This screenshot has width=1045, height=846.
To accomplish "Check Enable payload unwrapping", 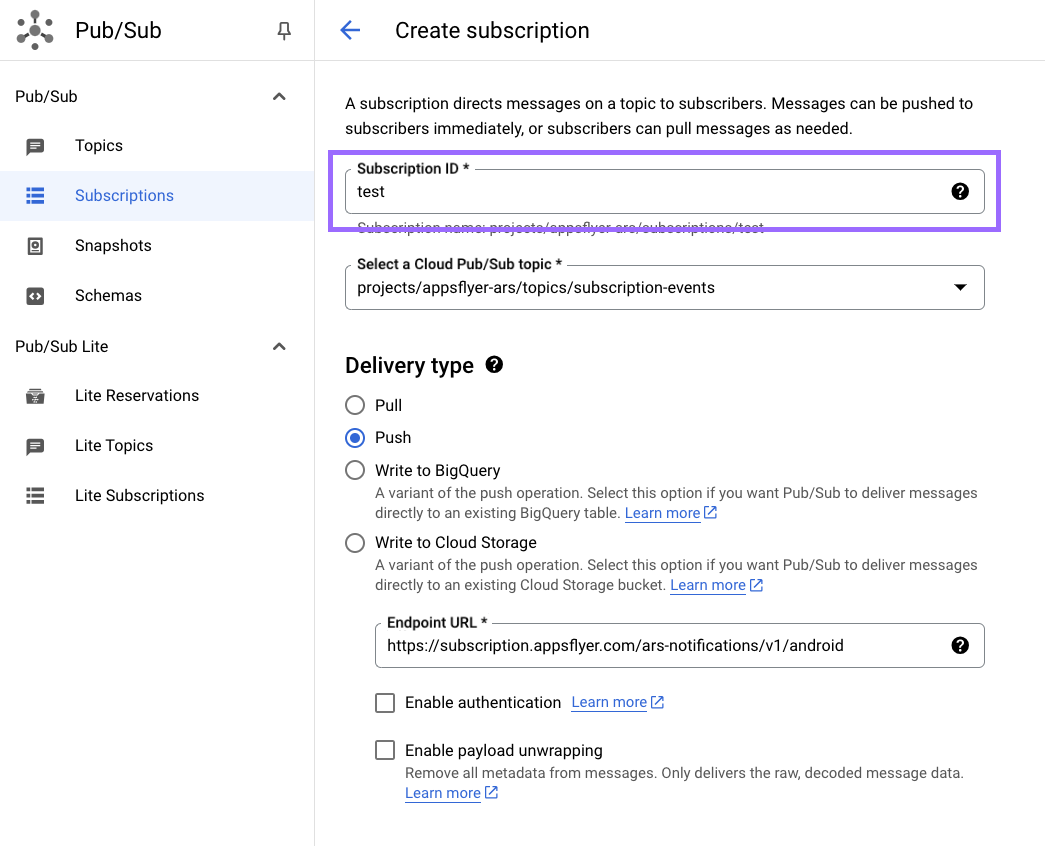I will click(385, 750).
